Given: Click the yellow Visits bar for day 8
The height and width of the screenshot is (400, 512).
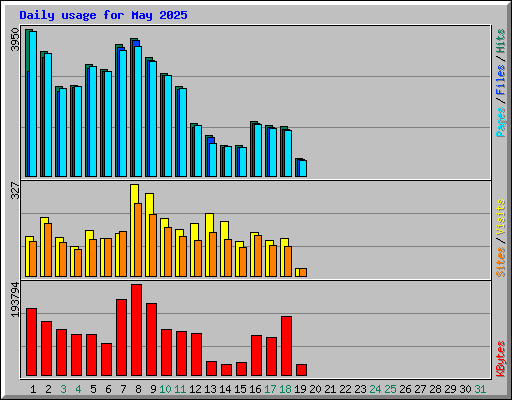Looking at the screenshot, I should click(134, 230).
